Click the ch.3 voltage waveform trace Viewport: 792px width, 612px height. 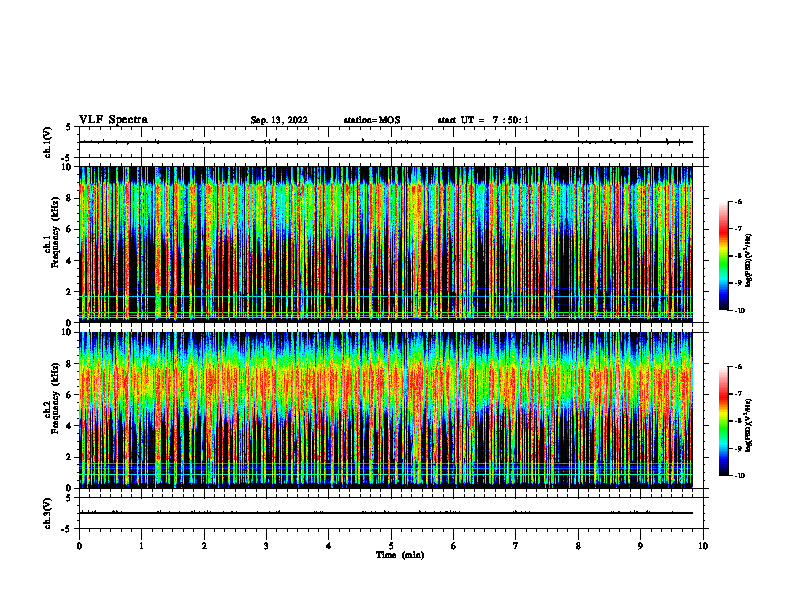[386, 513]
